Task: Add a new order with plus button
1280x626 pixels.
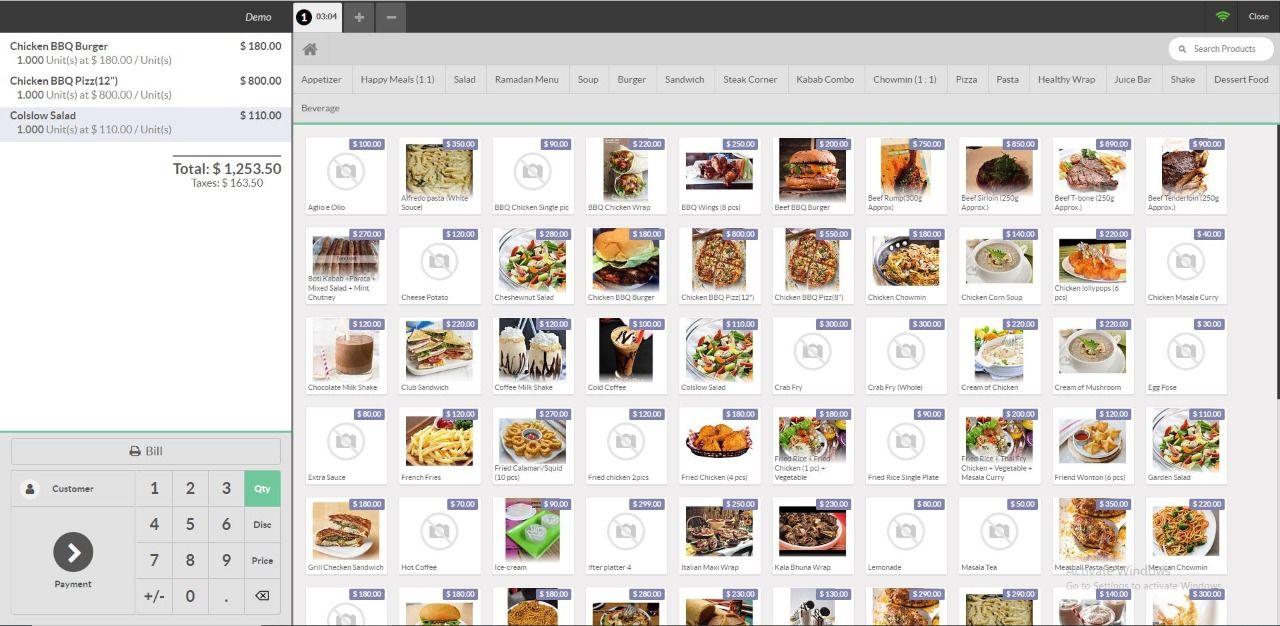Action: tap(359, 17)
